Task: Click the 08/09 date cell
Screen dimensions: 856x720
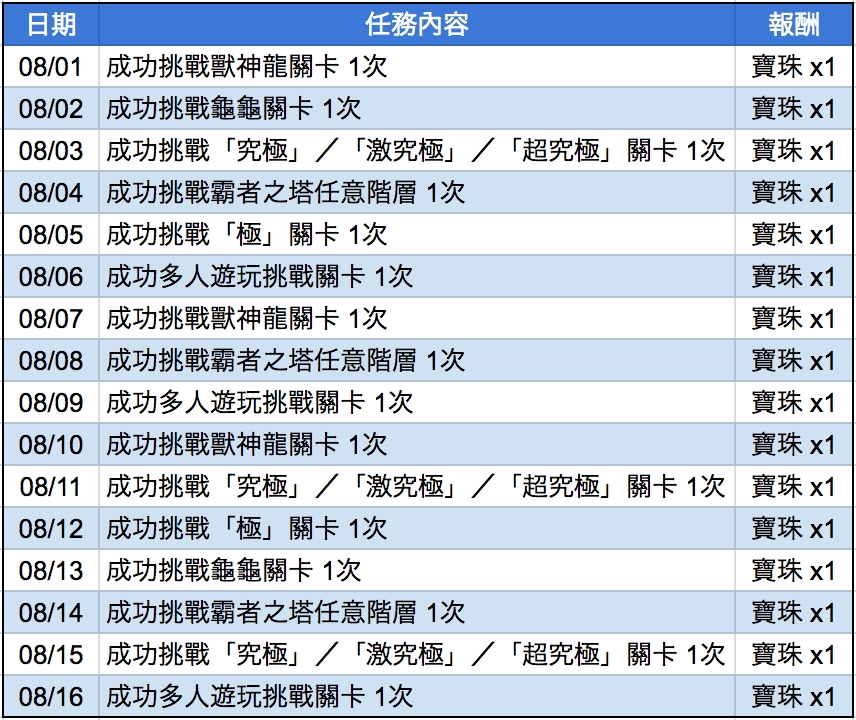Action: pos(51,403)
